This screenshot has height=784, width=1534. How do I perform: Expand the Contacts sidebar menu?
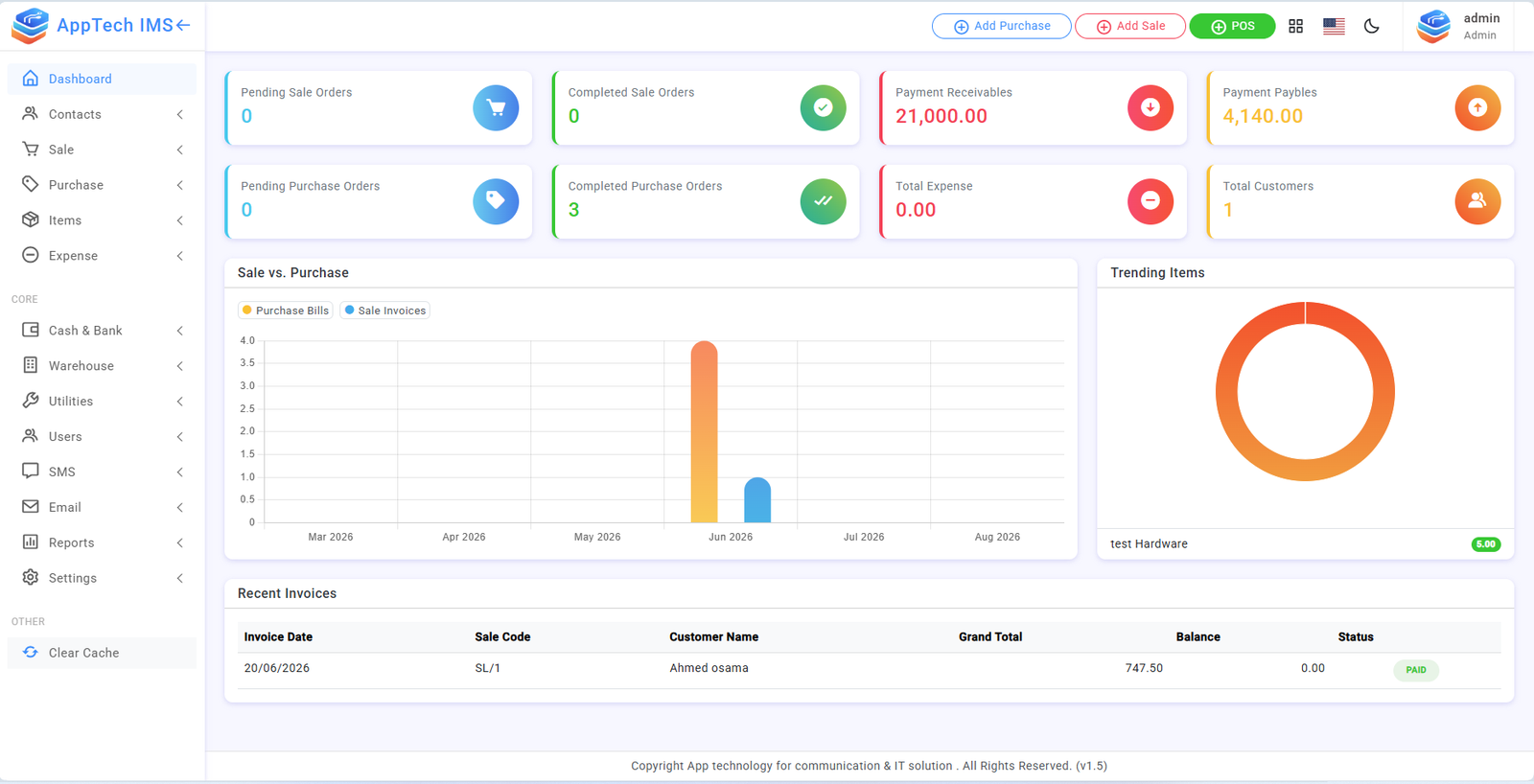coord(102,114)
